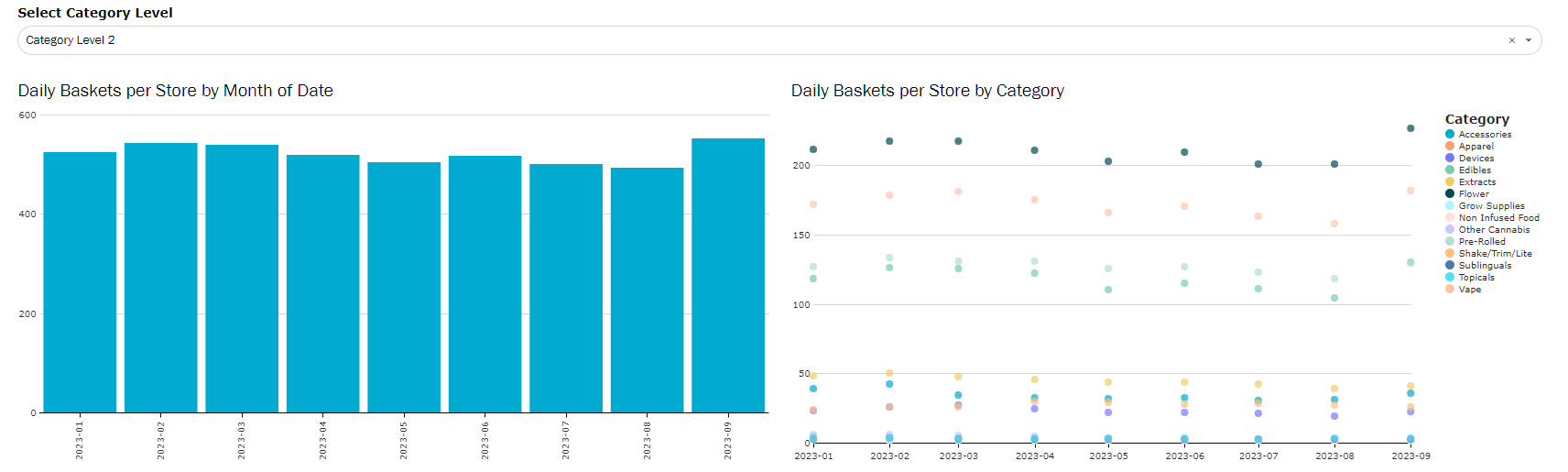Click the Flower data point for 2023-09
Screen dimensions: 1568x472
[x=1410, y=128]
